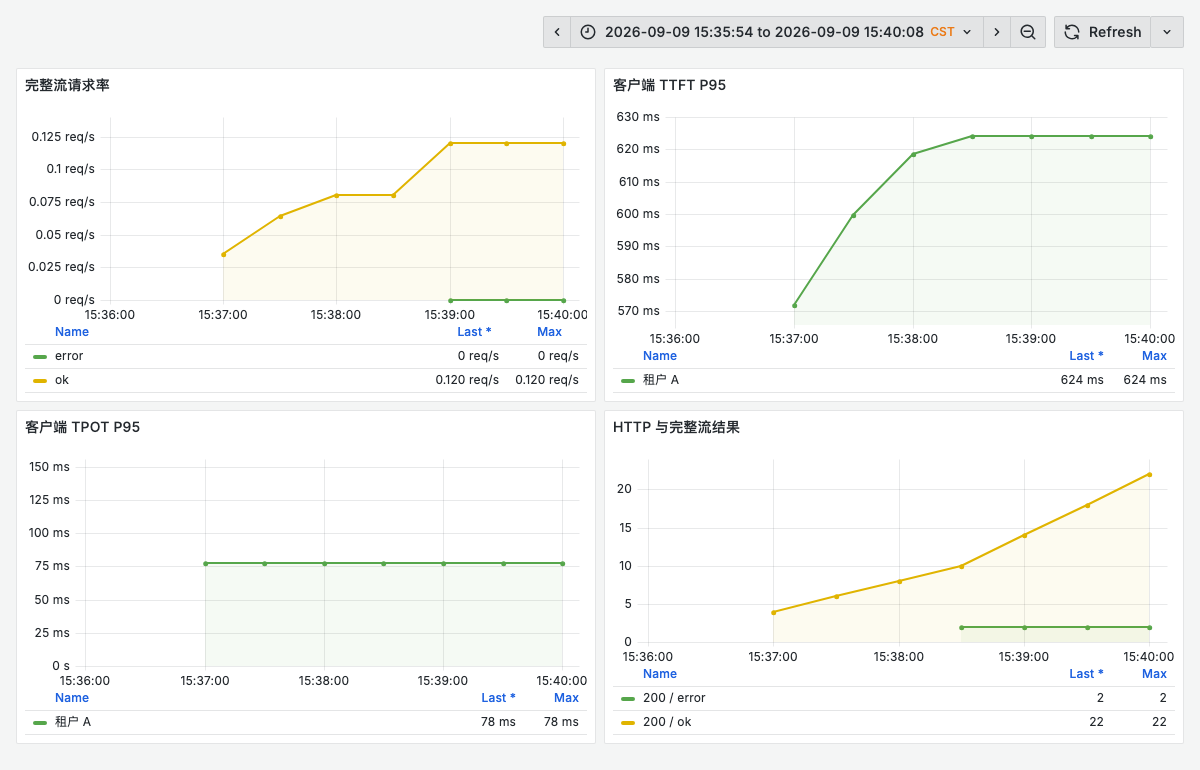This screenshot has width=1200, height=770.
Task: Click green swatch of TTFT 租户 A legend
Action: (x=628, y=380)
